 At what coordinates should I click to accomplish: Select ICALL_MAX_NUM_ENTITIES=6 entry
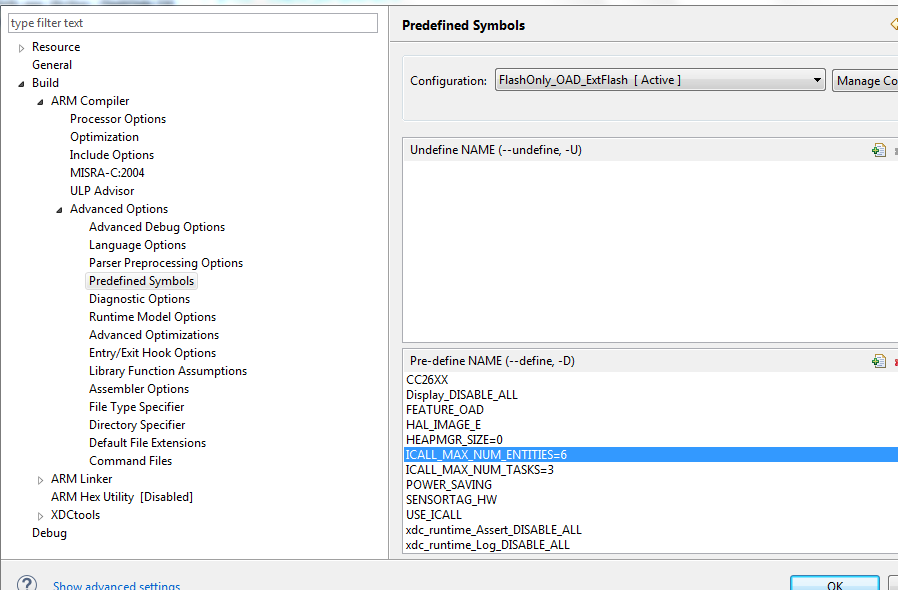click(x=651, y=455)
